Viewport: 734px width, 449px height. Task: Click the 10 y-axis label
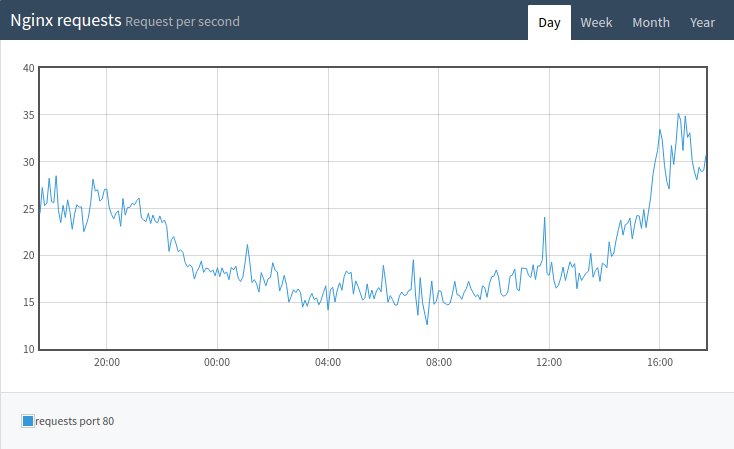[x=29, y=349]
